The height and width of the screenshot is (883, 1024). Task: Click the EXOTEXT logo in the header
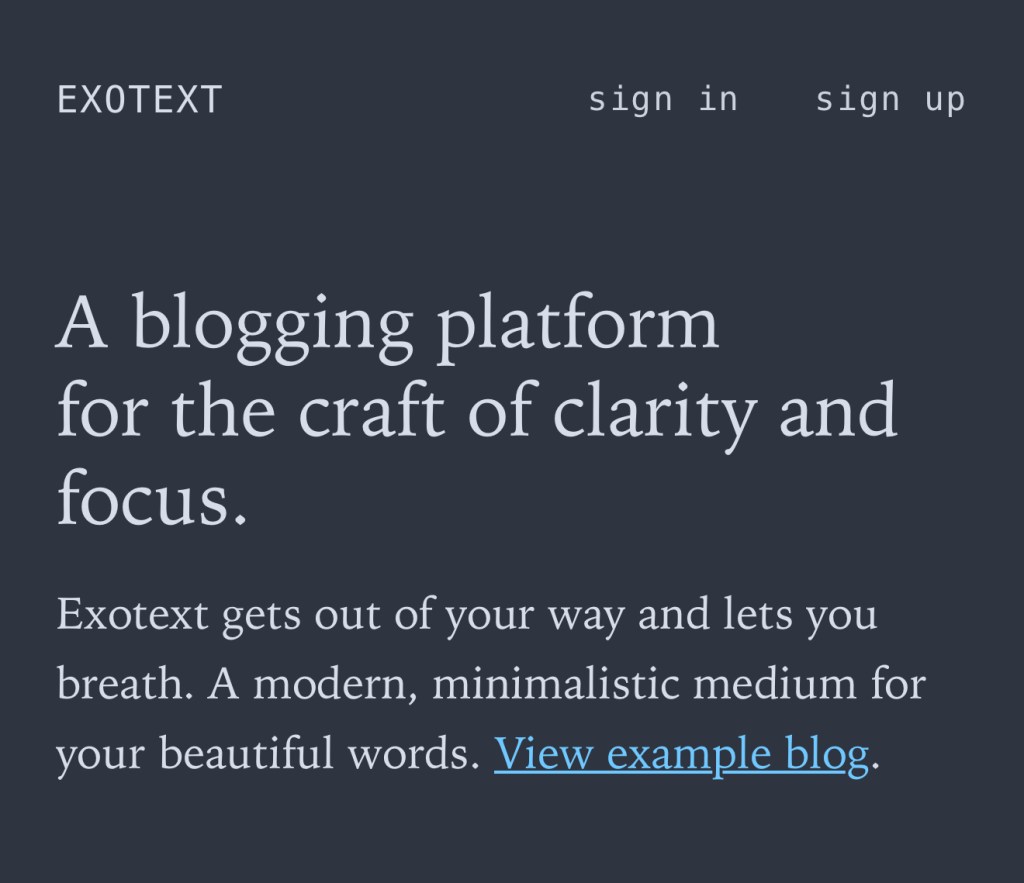point(139,100)
